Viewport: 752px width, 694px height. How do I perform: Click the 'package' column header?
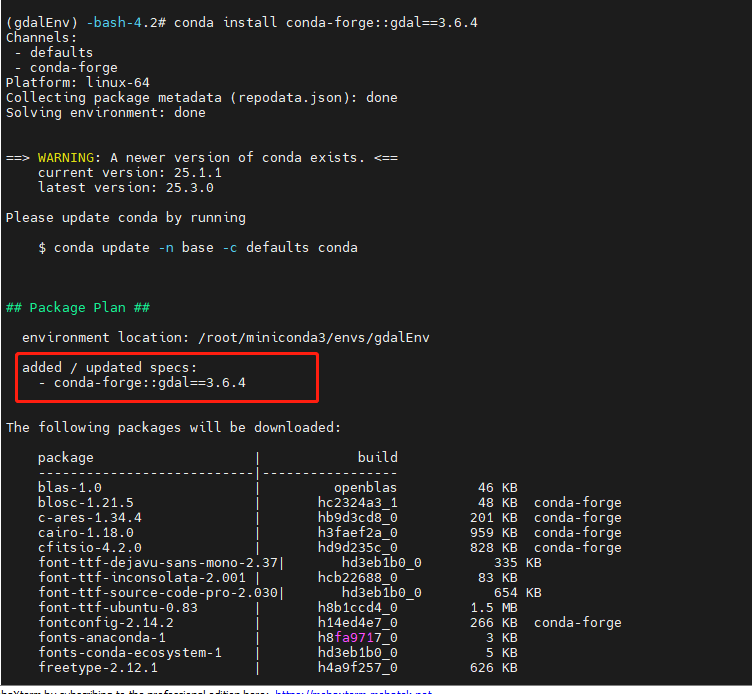(x=66, y=458)
